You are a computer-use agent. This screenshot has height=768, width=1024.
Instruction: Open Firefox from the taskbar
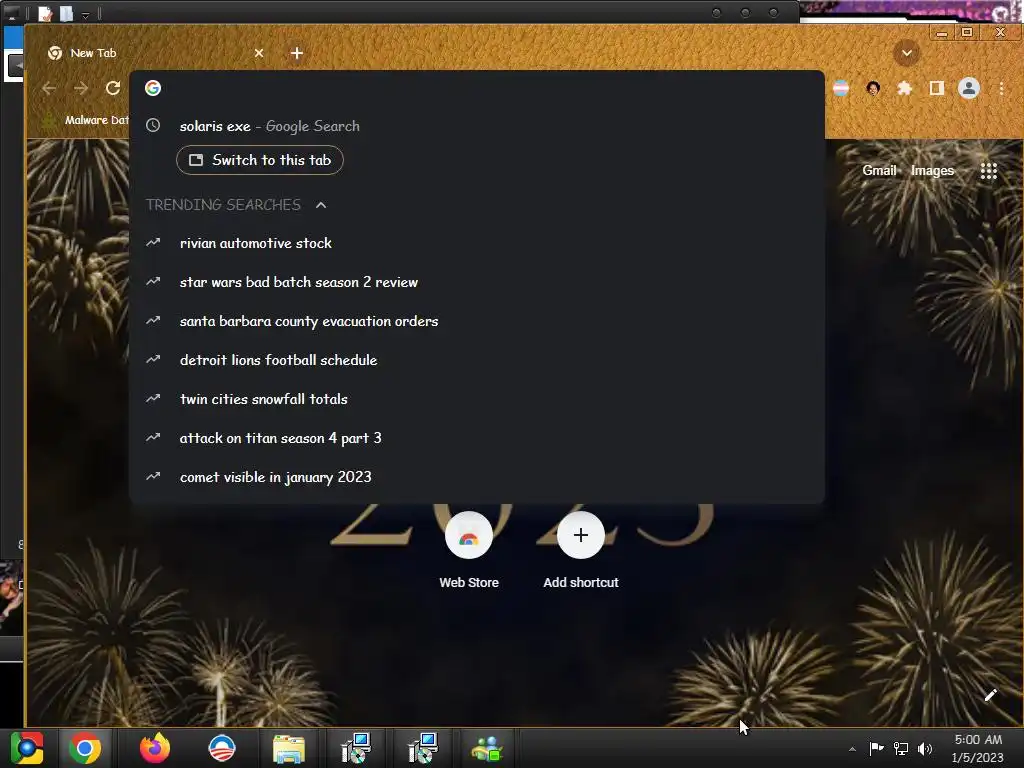[155, 748]
